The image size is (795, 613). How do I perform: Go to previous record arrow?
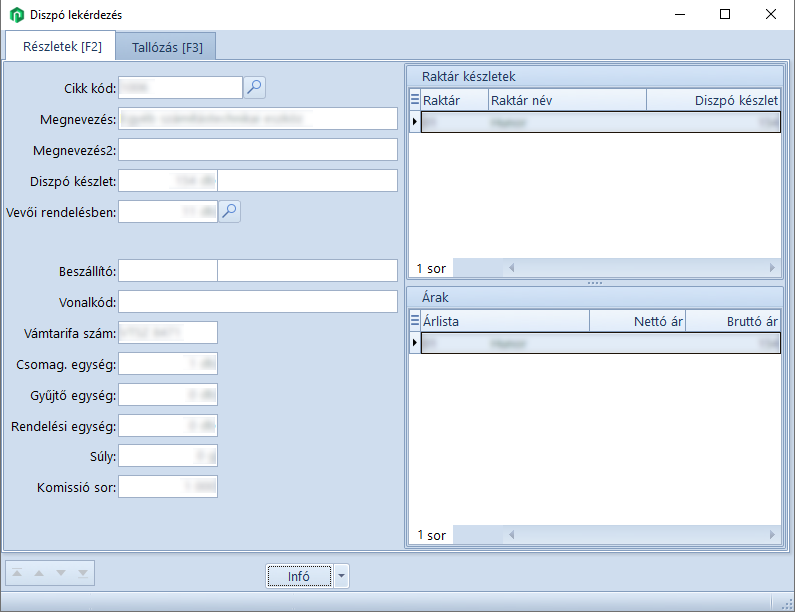pyautogui.click(x=39, y=574)
